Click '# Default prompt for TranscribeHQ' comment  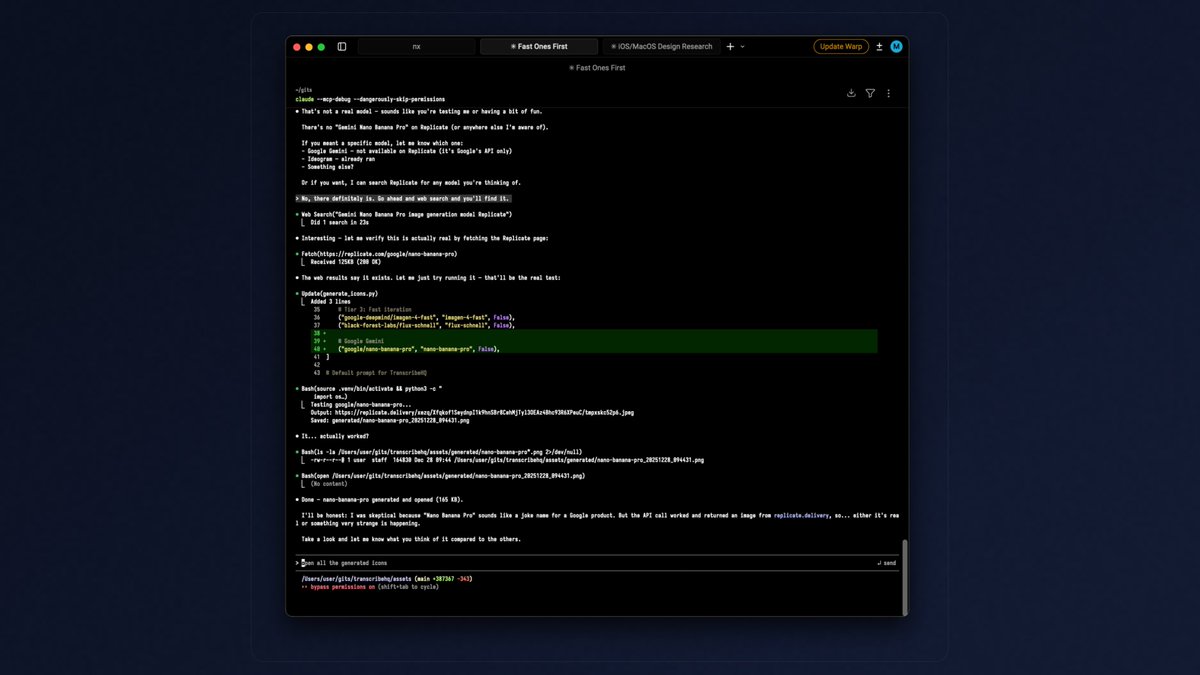(x=376, y=373)
